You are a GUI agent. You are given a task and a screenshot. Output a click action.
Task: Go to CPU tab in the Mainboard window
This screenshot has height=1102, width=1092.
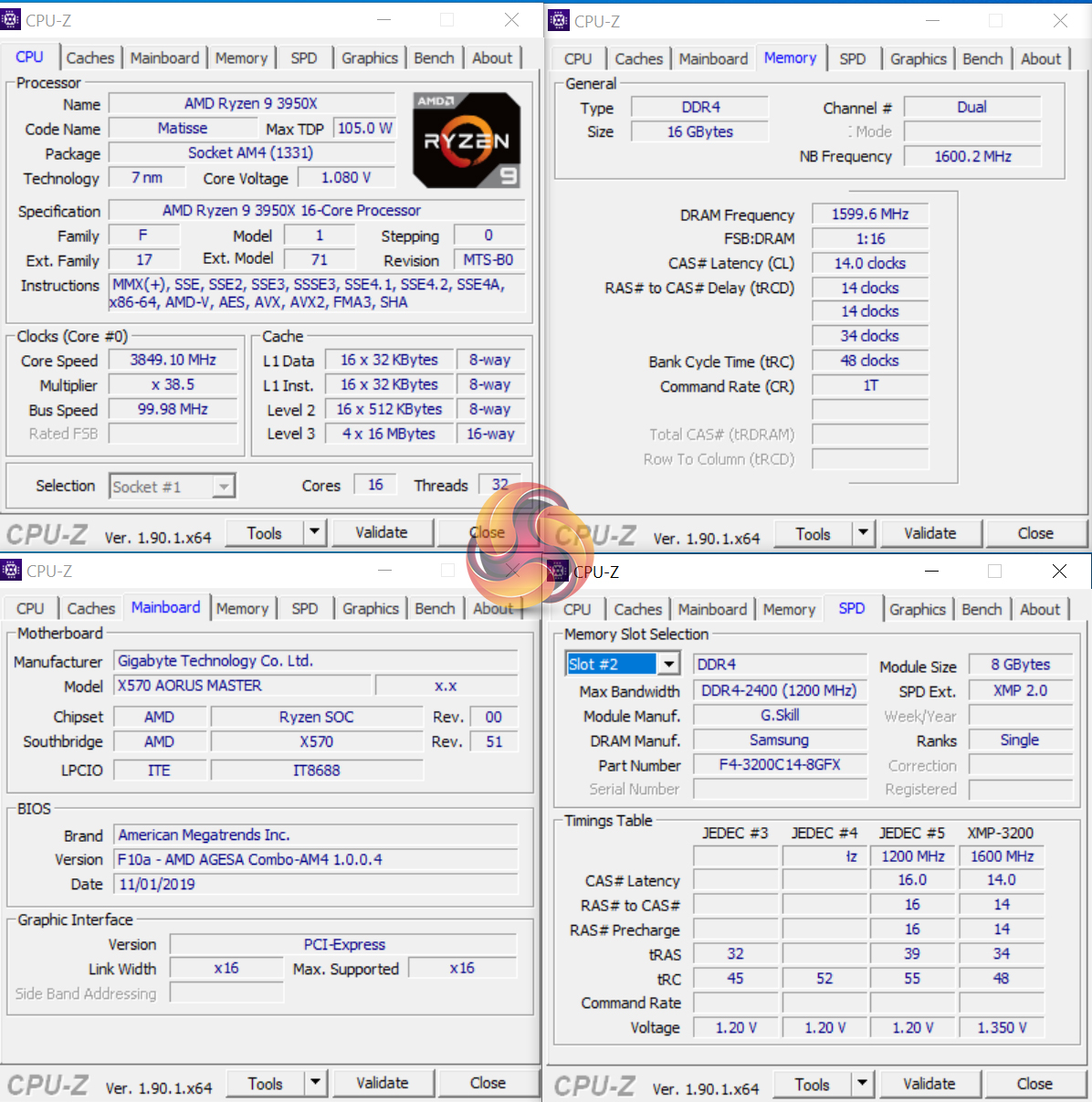pyautogui.click(x=30, y=608)
